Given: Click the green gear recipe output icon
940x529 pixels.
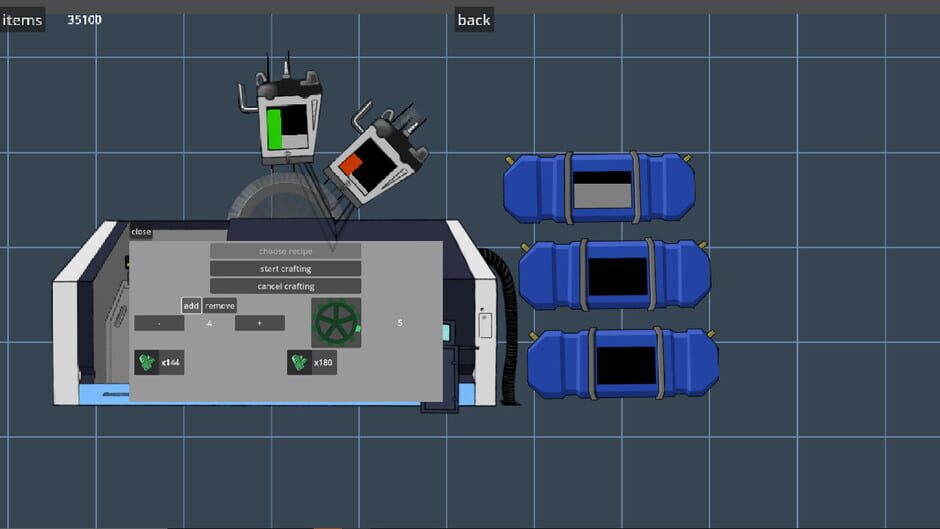Looking at the screenshot, I should point(336,322).
